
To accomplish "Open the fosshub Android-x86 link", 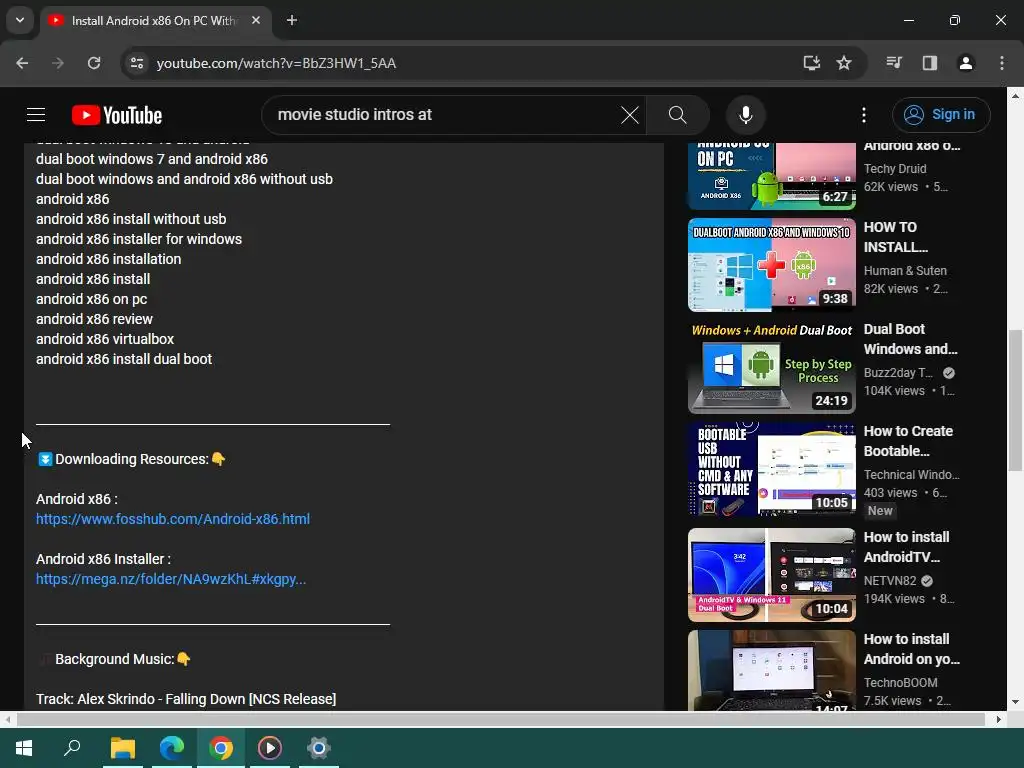I will coord(173,519).
